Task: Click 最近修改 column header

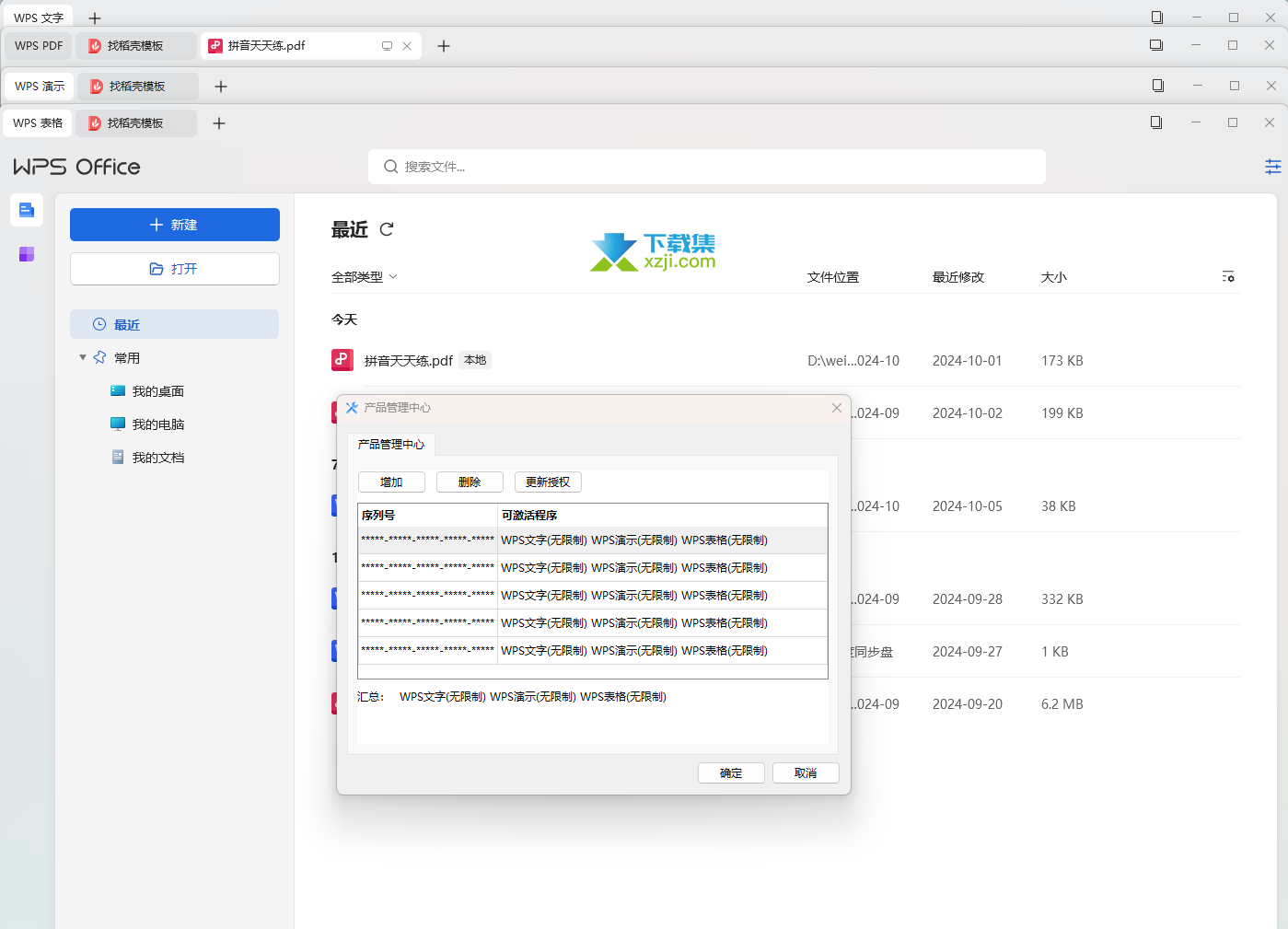Action: (958, 277)
